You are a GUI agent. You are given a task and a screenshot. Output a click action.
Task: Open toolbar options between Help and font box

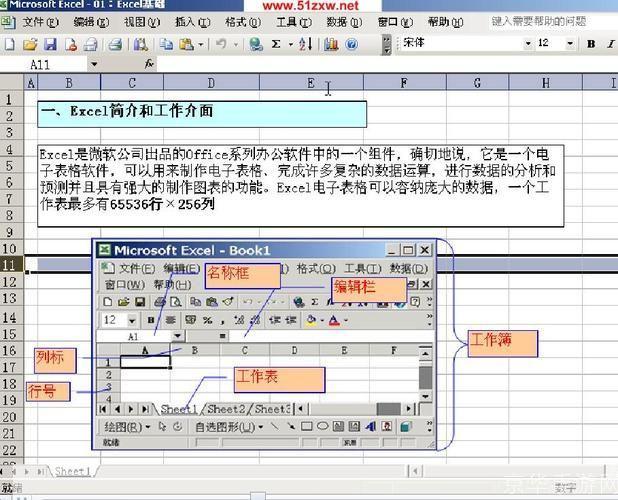tap(387, 45)
